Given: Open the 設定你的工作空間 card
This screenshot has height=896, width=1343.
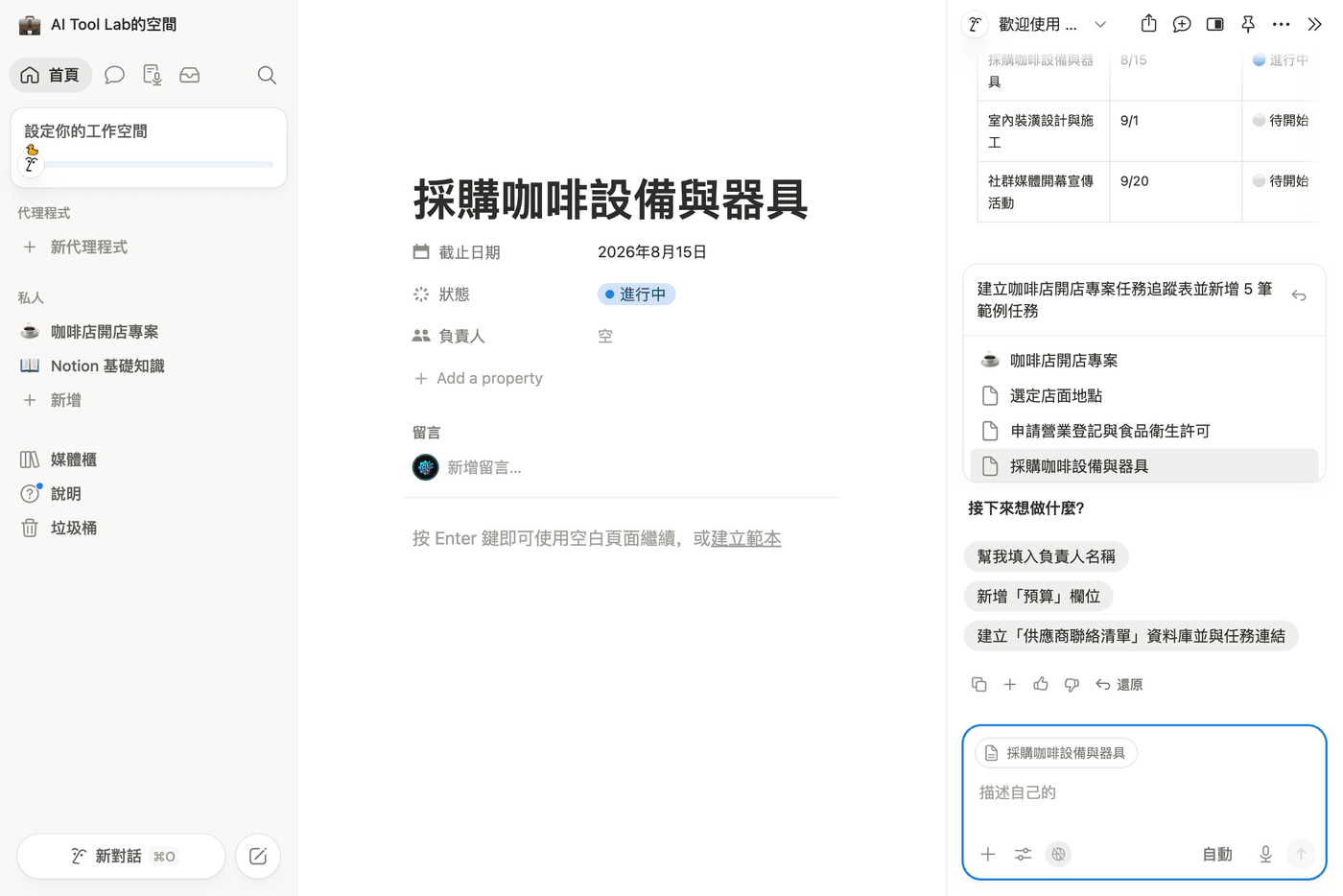Looking at the screenshot, I should point(149,148).
